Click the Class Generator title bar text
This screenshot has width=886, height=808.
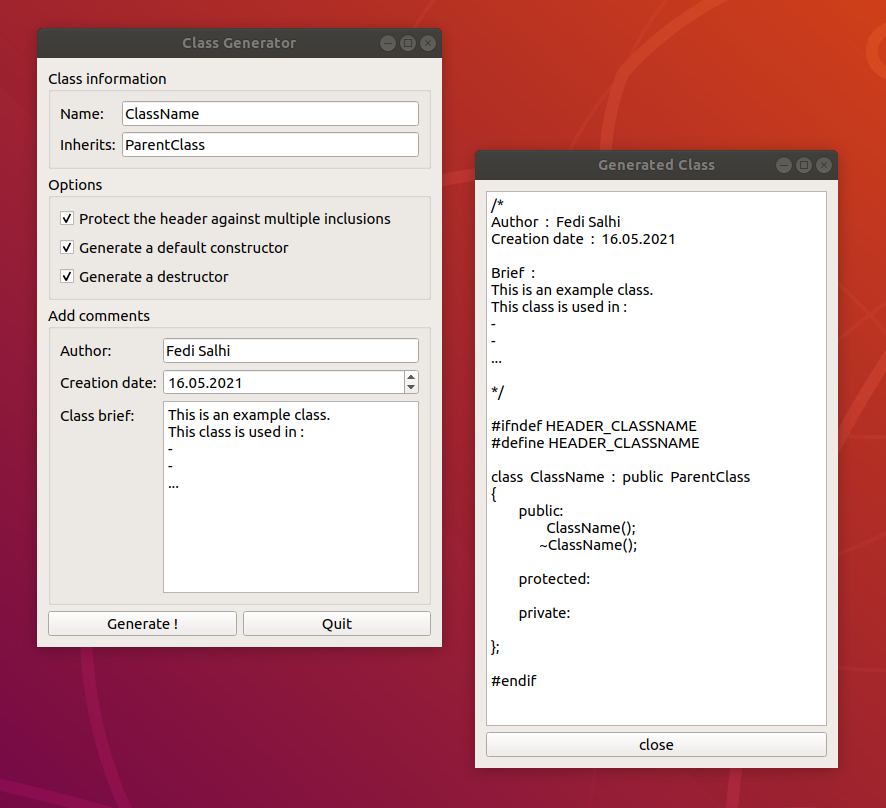239,43
